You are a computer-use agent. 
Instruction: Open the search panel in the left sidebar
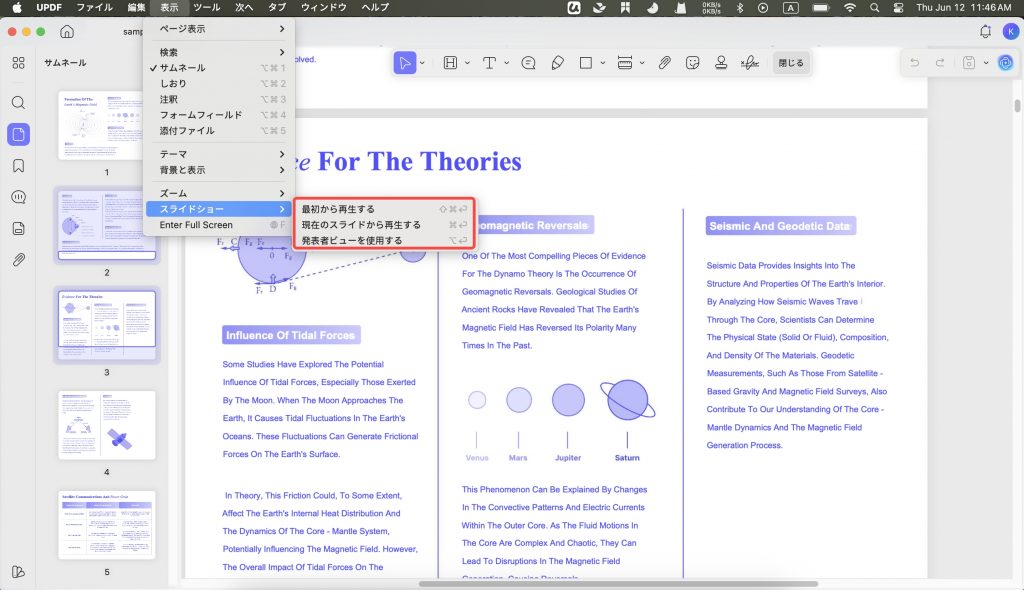tap(18, 103)
